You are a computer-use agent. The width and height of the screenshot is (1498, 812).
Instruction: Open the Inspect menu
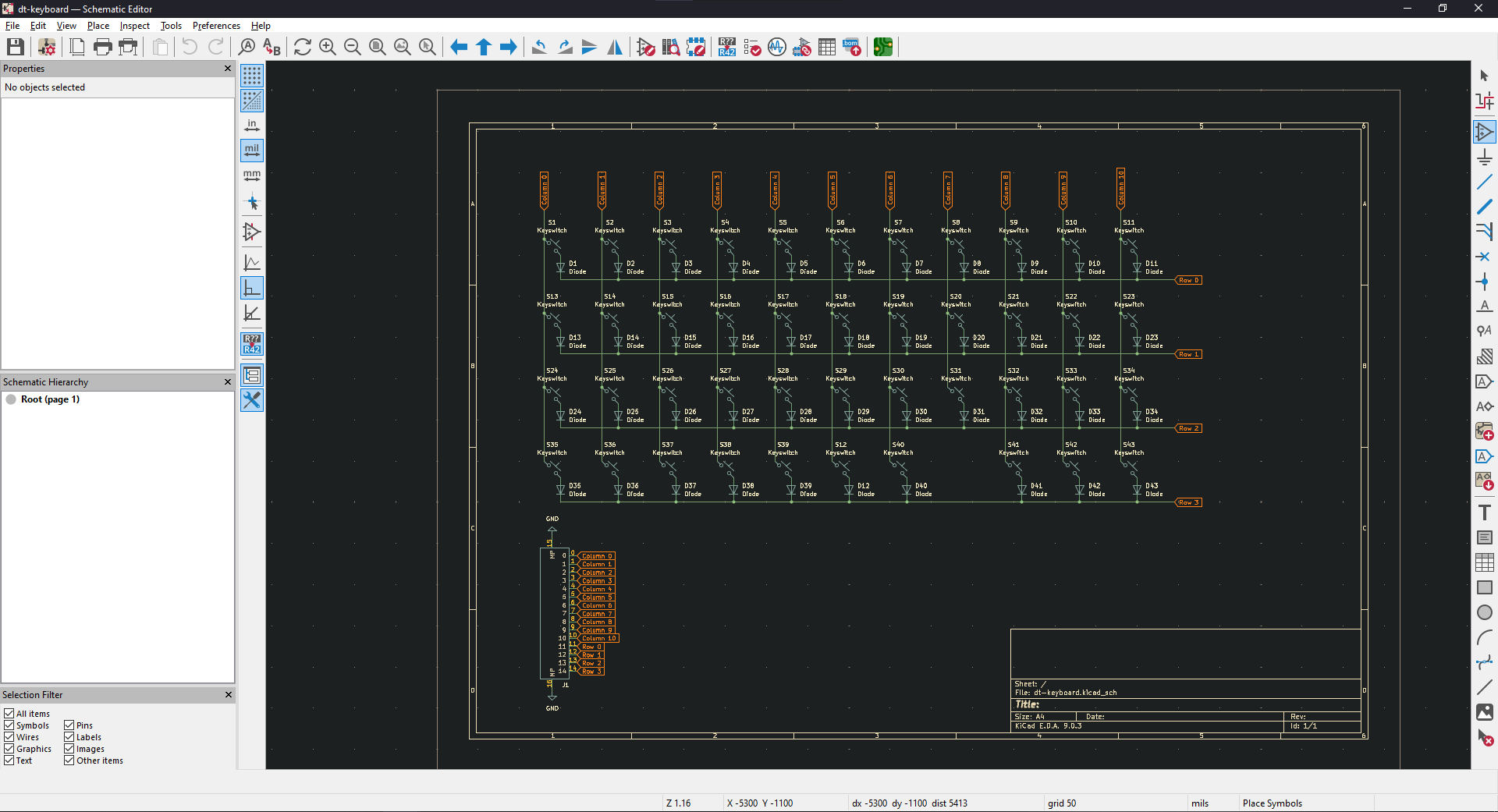[x=134, y=26]
